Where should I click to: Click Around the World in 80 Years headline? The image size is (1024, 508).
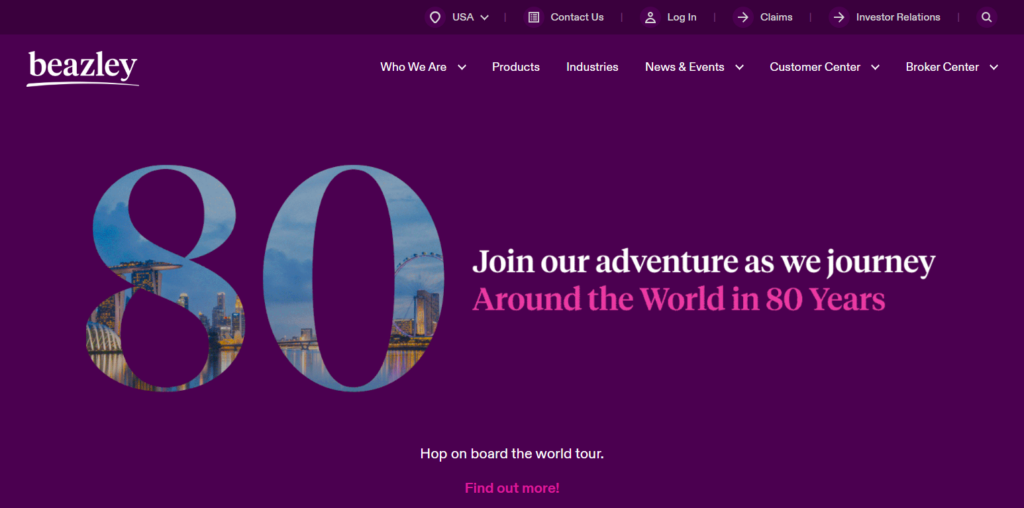coord(679,299)
